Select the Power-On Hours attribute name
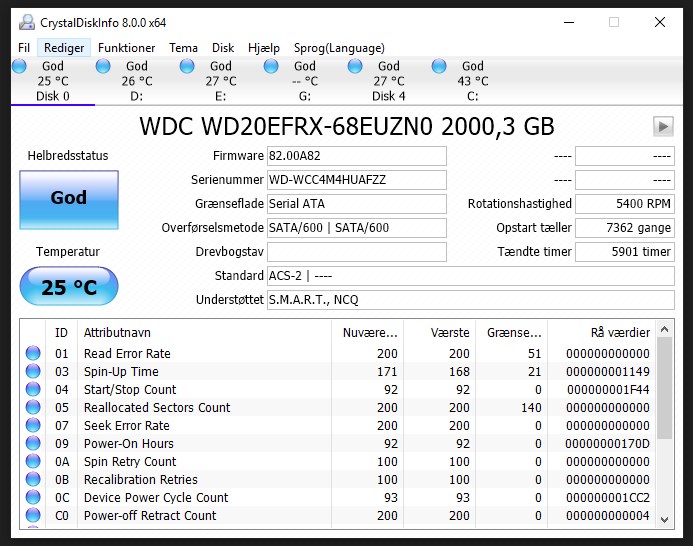 [129, 443]
